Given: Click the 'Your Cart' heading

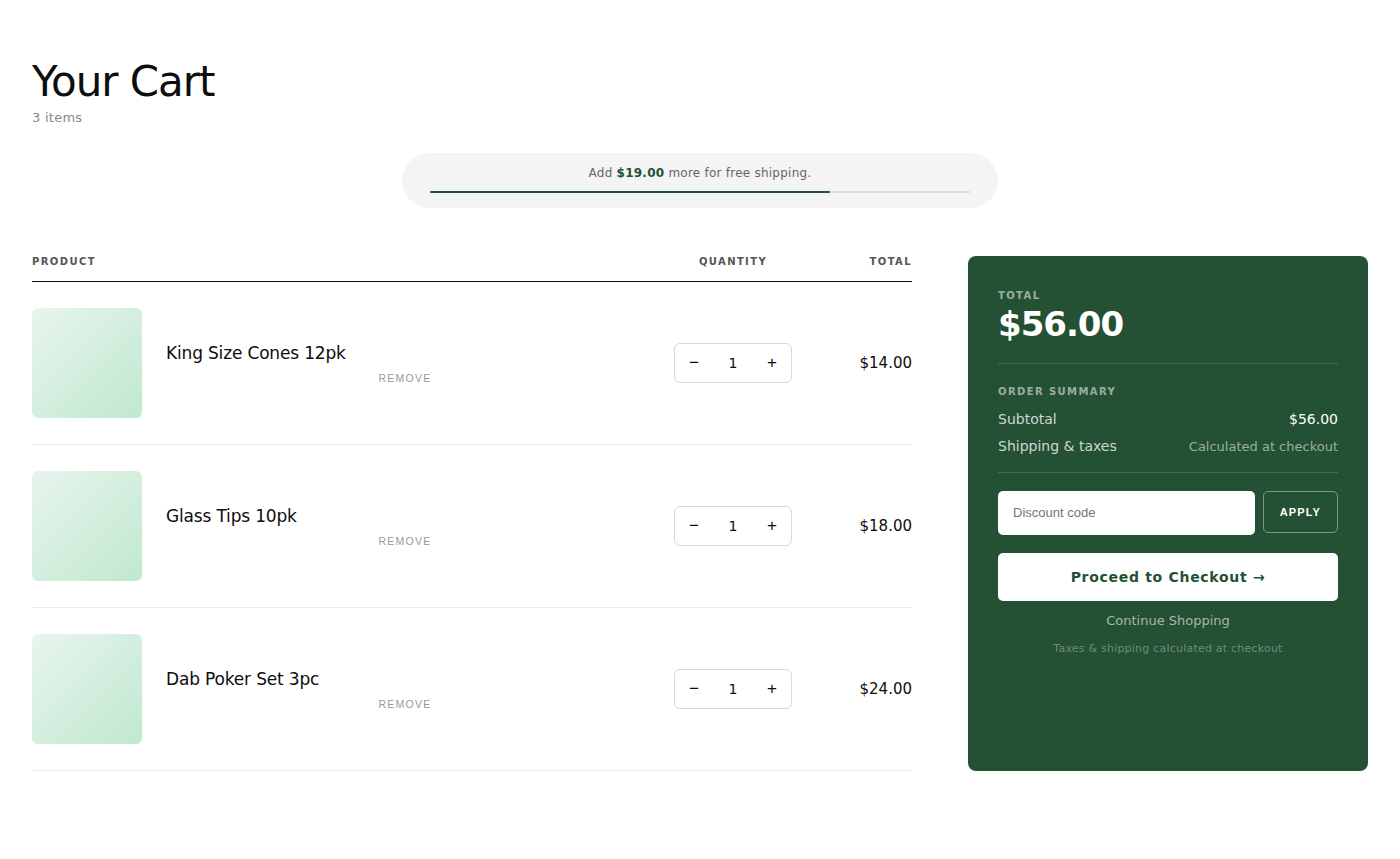Looking at the screenshot, I should (123, 81).
